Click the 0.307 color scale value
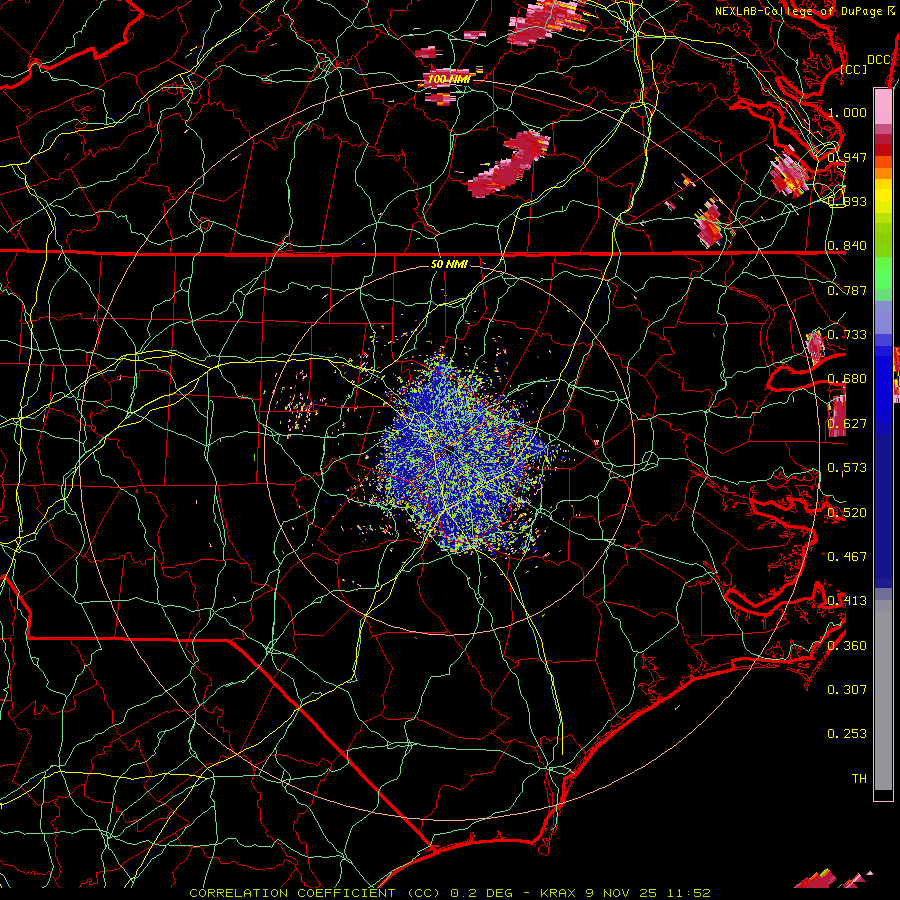Image resolution: width=900 pixels, height=900 pixels. [847, 690]
